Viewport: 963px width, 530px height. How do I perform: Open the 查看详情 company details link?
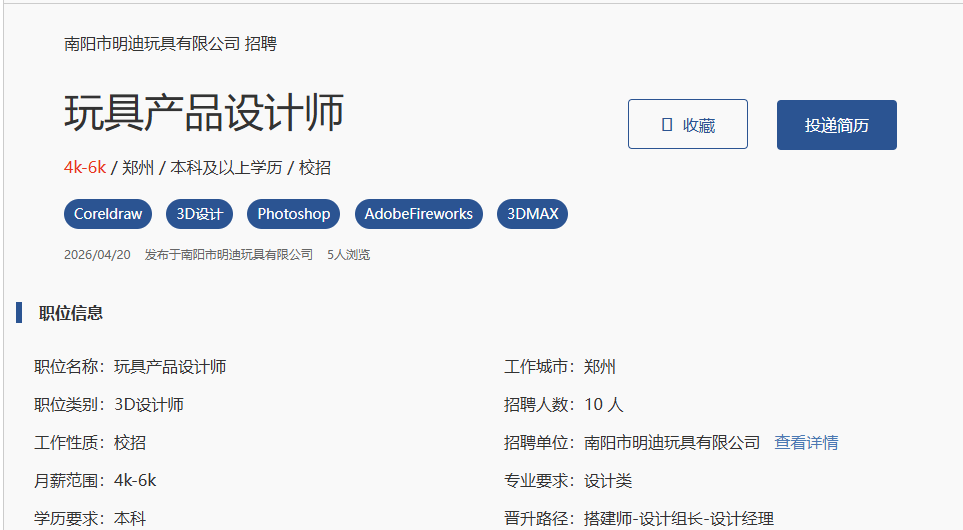(x=806, y=442)
